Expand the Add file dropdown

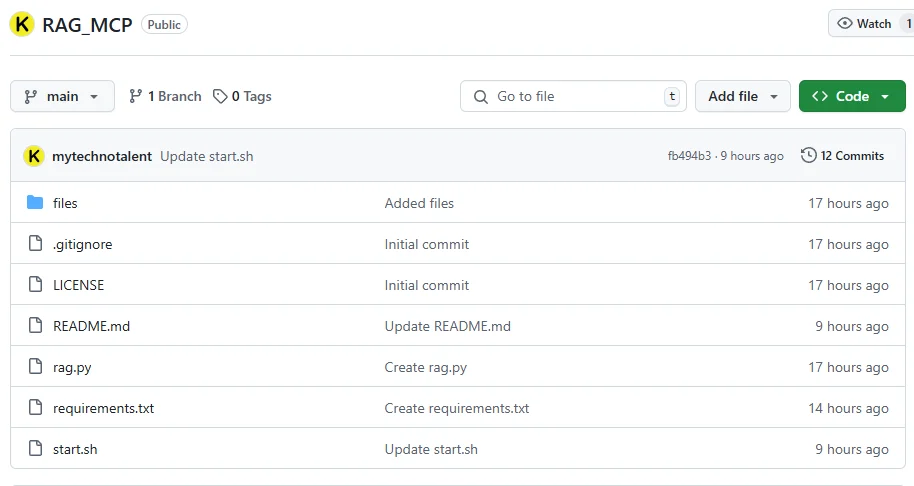[743, 96]
